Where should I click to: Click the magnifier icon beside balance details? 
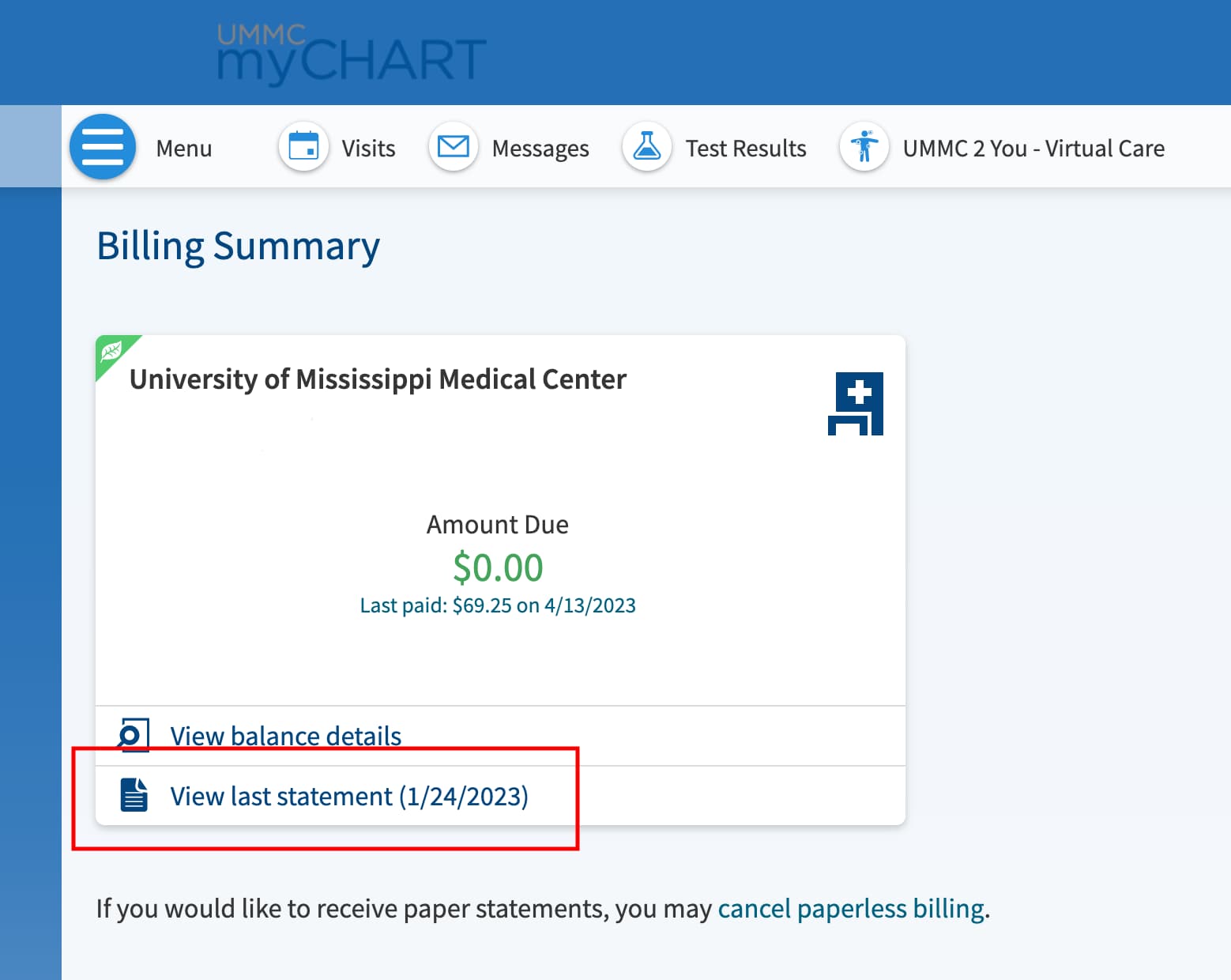(x=133, y=735)
